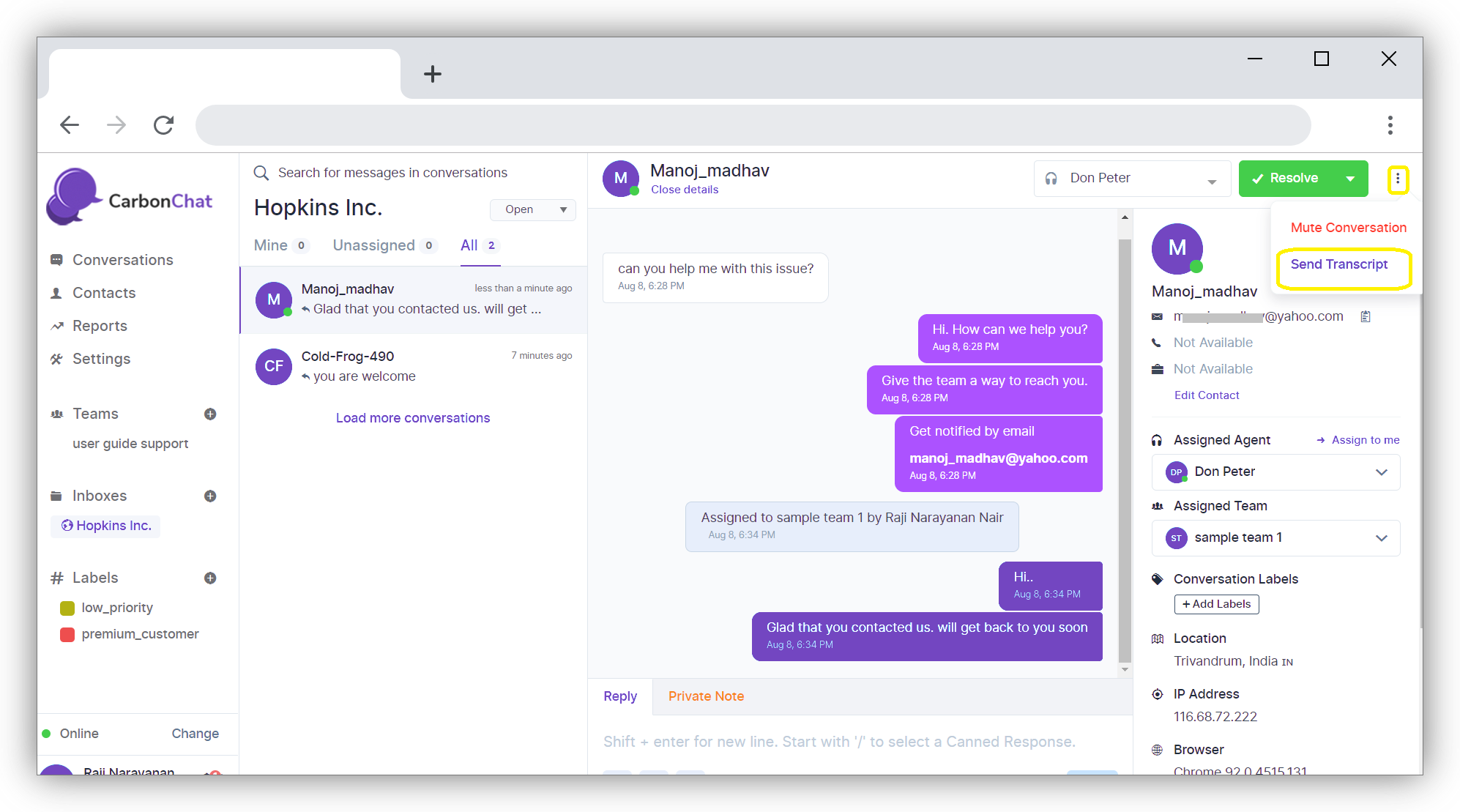The width and height of the screenshot is (1460, 812).
Task: Click the Add Labels button
Action: pos(1216,604)
